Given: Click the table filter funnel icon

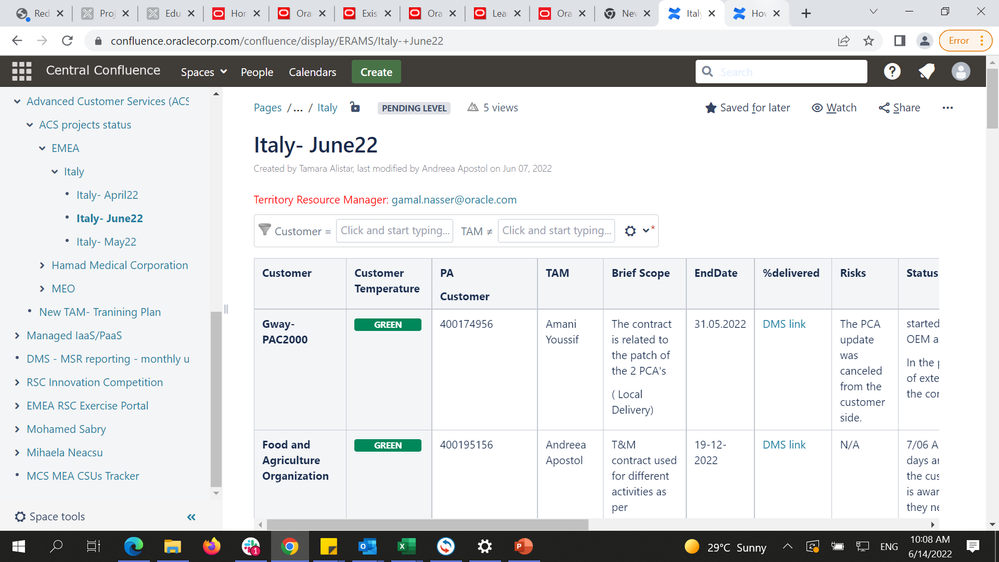Looking at the screenshot, I should pyautogui.click(x=265, y=229).
